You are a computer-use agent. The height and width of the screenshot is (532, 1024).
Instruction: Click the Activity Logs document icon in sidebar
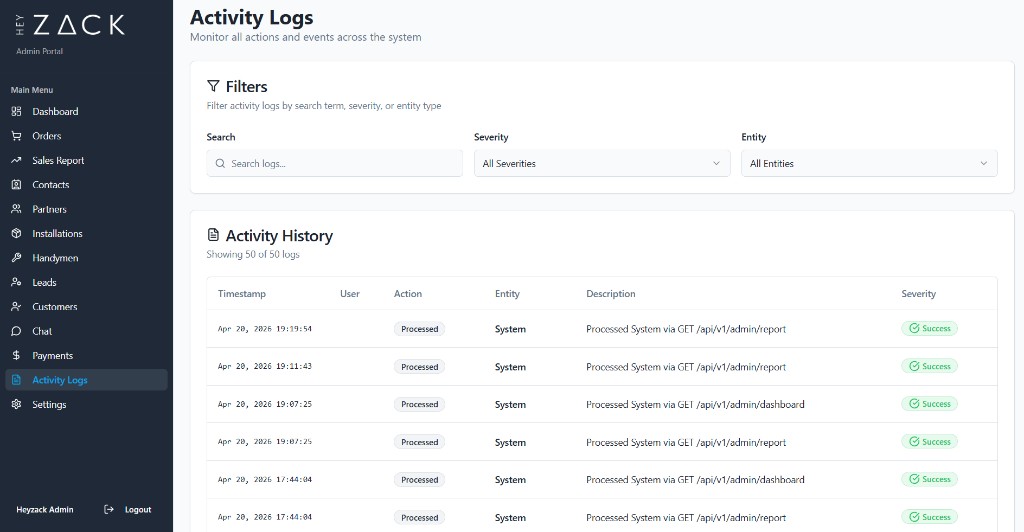click(16, 380)
